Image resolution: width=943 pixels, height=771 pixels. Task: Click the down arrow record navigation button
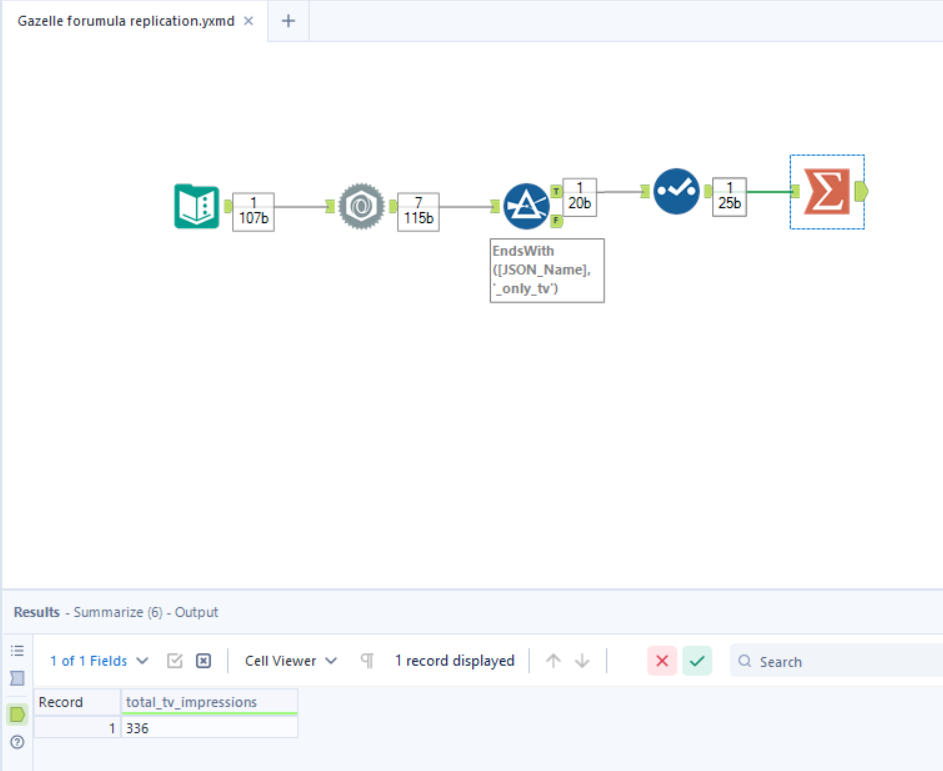coord(580,660)
